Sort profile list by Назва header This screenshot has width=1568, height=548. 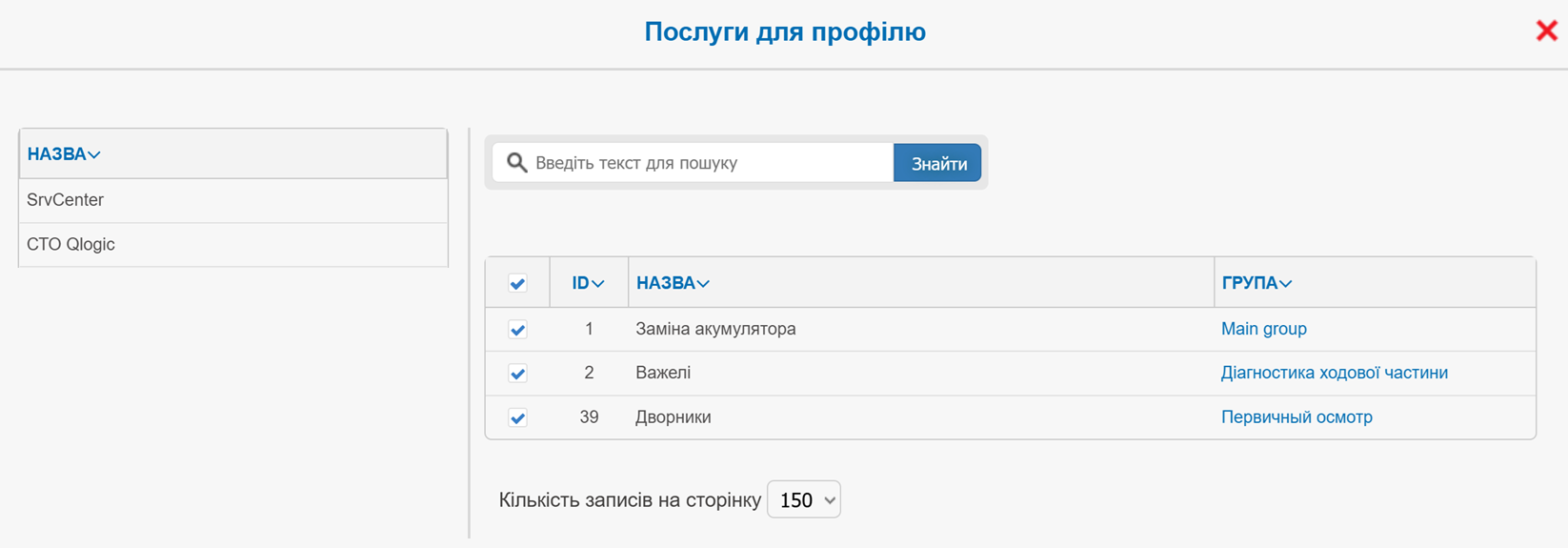click(x=63, y=154)
